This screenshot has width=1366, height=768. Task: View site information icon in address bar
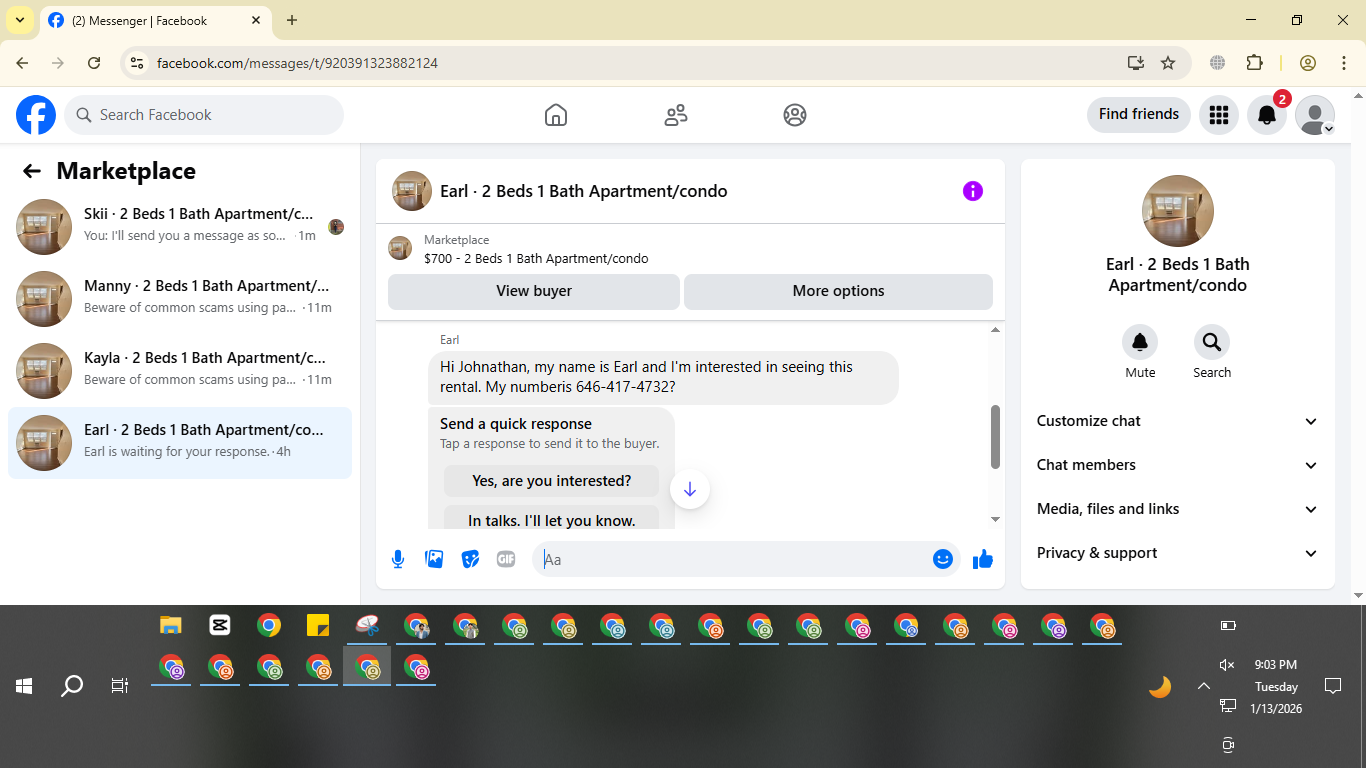tap(138, 63)
